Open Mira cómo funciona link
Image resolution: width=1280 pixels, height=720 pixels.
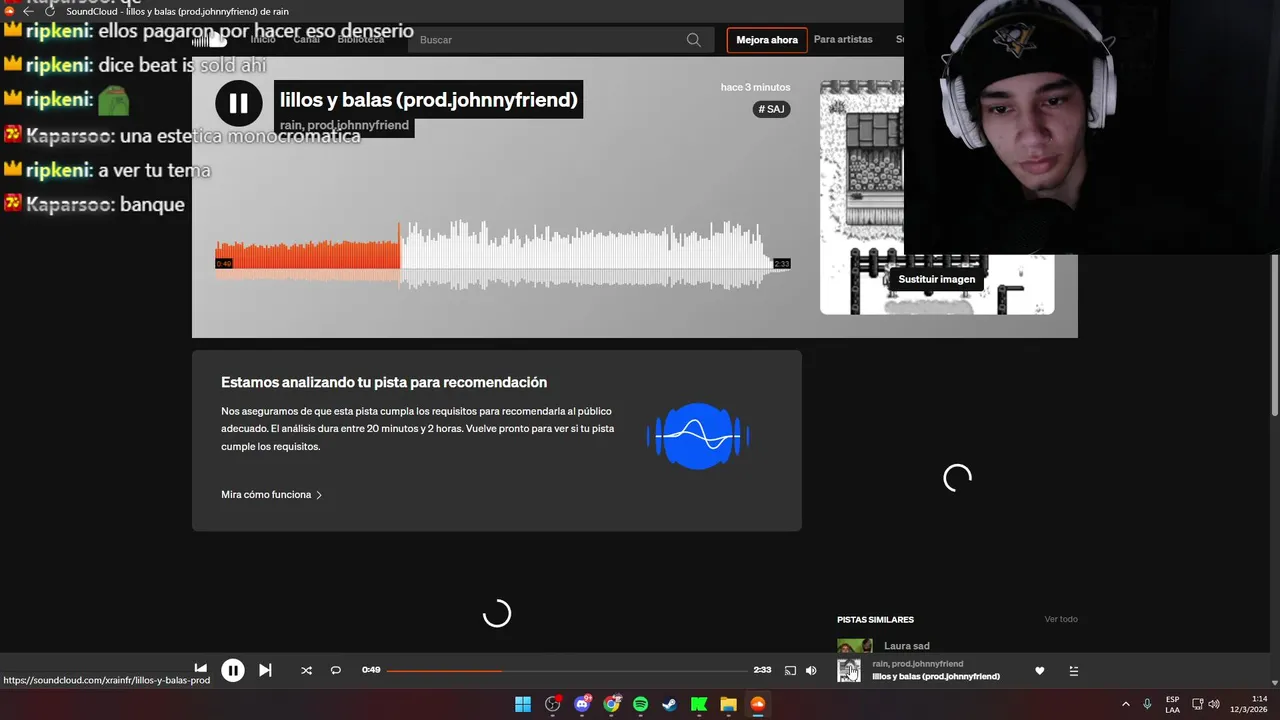(x=266, y=495)
